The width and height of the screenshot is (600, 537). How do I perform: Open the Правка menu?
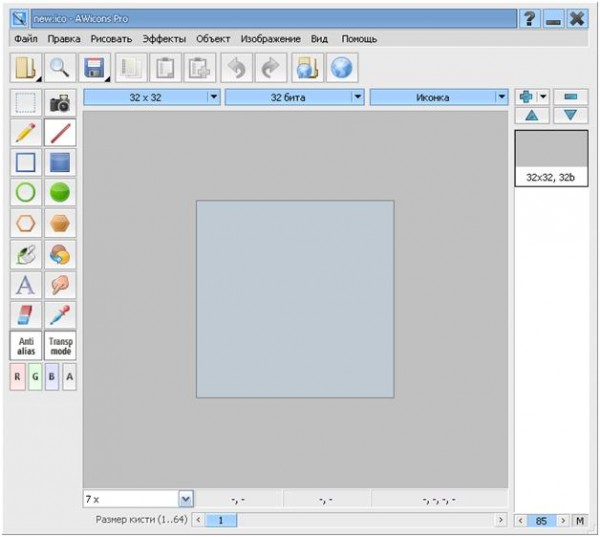point(64,39)
